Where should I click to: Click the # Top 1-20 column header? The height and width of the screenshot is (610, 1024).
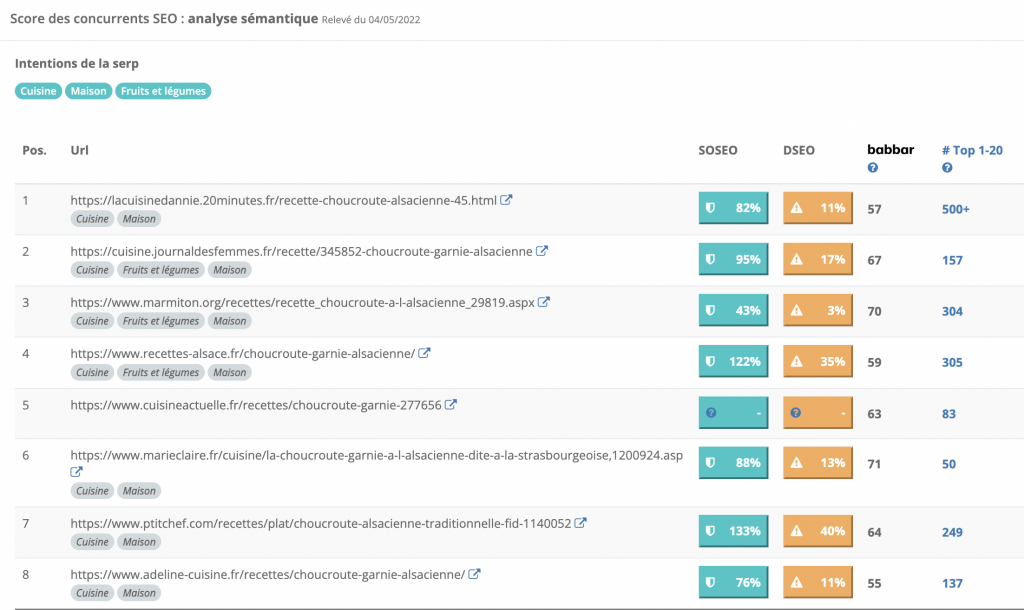tap(972, 150)
